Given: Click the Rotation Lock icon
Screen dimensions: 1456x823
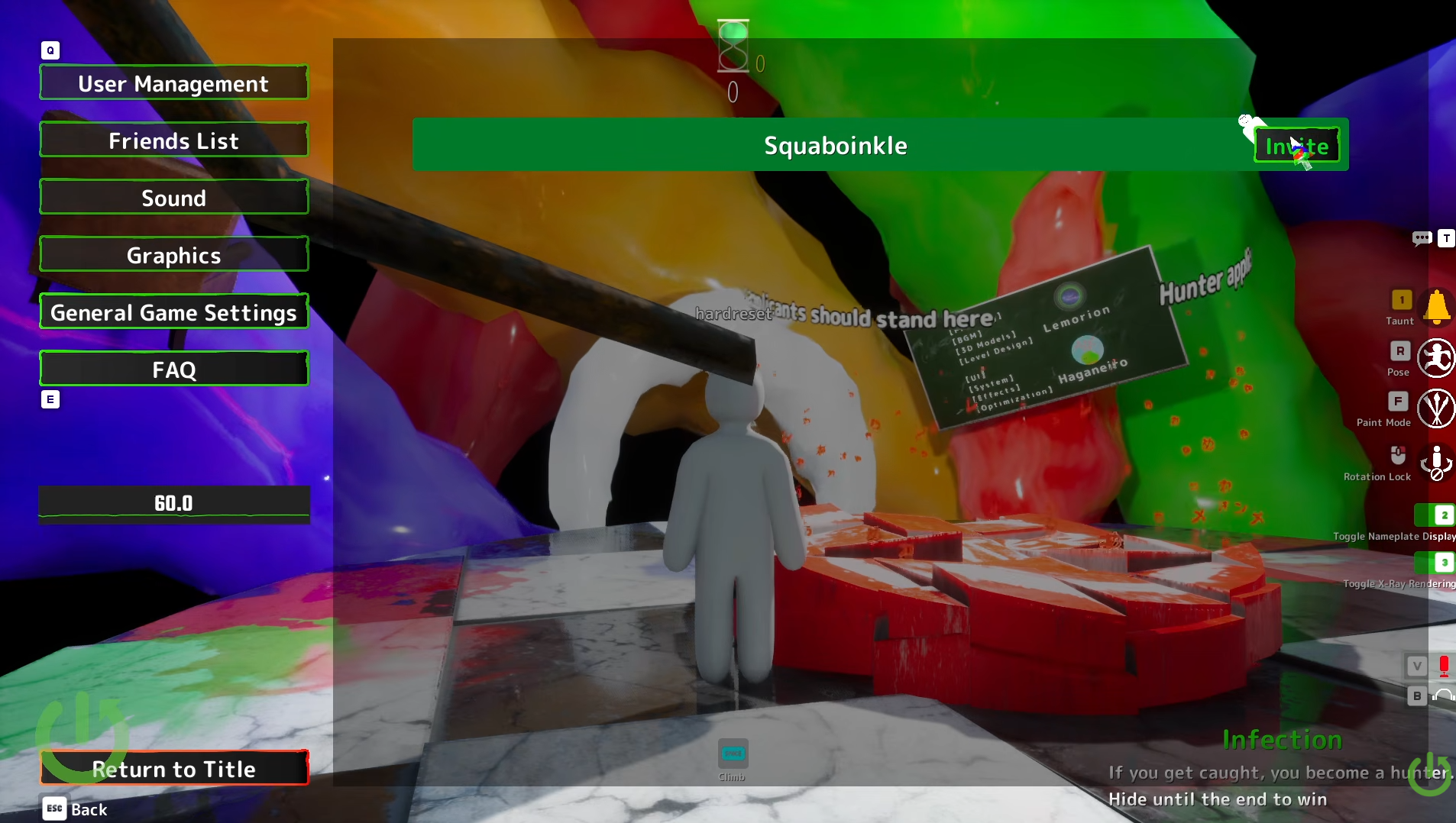Looking at the screenshot, I should click(x=1437, y=463).
